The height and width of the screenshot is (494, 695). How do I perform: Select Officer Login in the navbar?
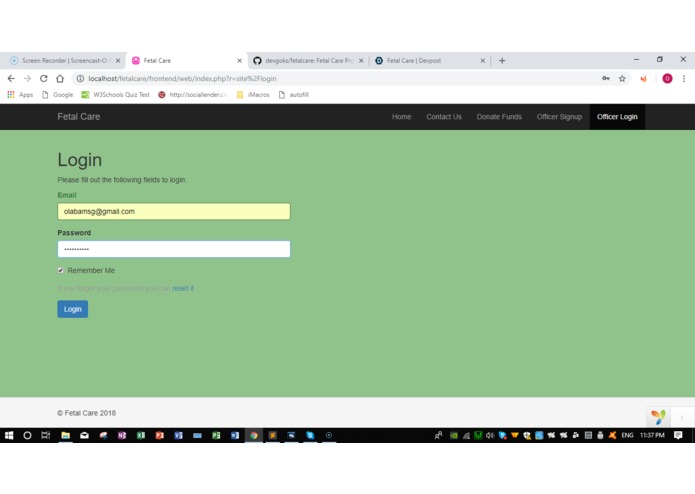pos(617,117)
